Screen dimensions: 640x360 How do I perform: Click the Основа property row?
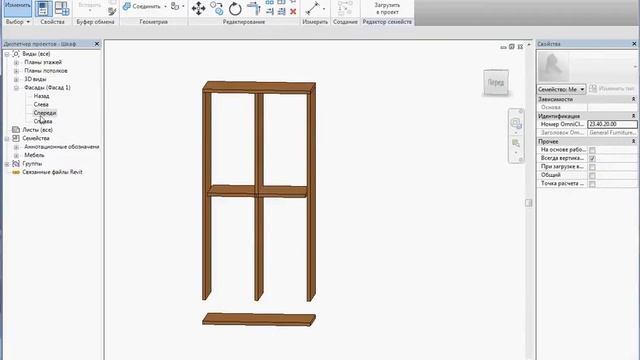tap(587, 107)
